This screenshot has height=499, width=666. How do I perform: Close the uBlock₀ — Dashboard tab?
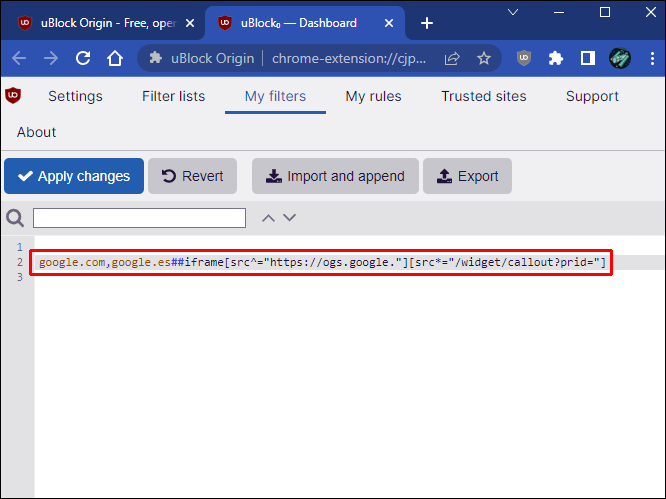coord(389,23)
